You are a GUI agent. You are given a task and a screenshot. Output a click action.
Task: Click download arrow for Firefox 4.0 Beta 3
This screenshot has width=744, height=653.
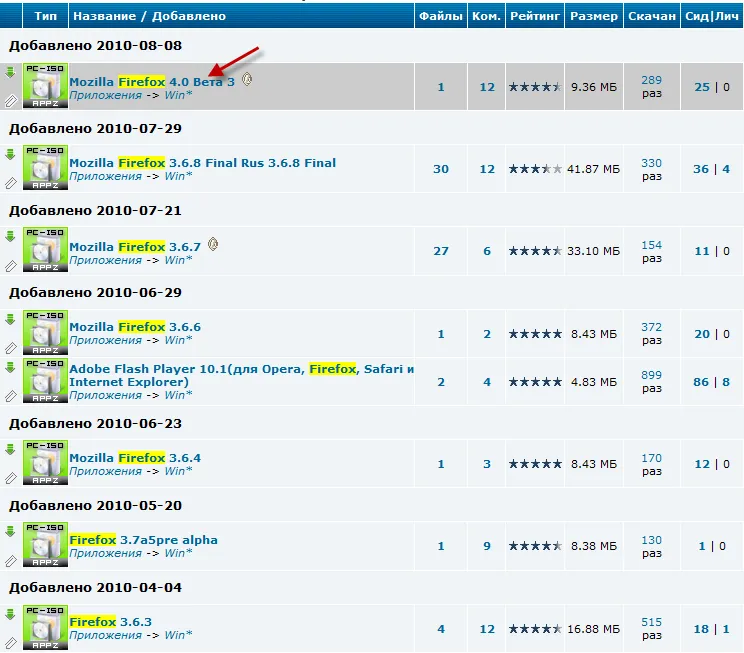coord(10,73)
